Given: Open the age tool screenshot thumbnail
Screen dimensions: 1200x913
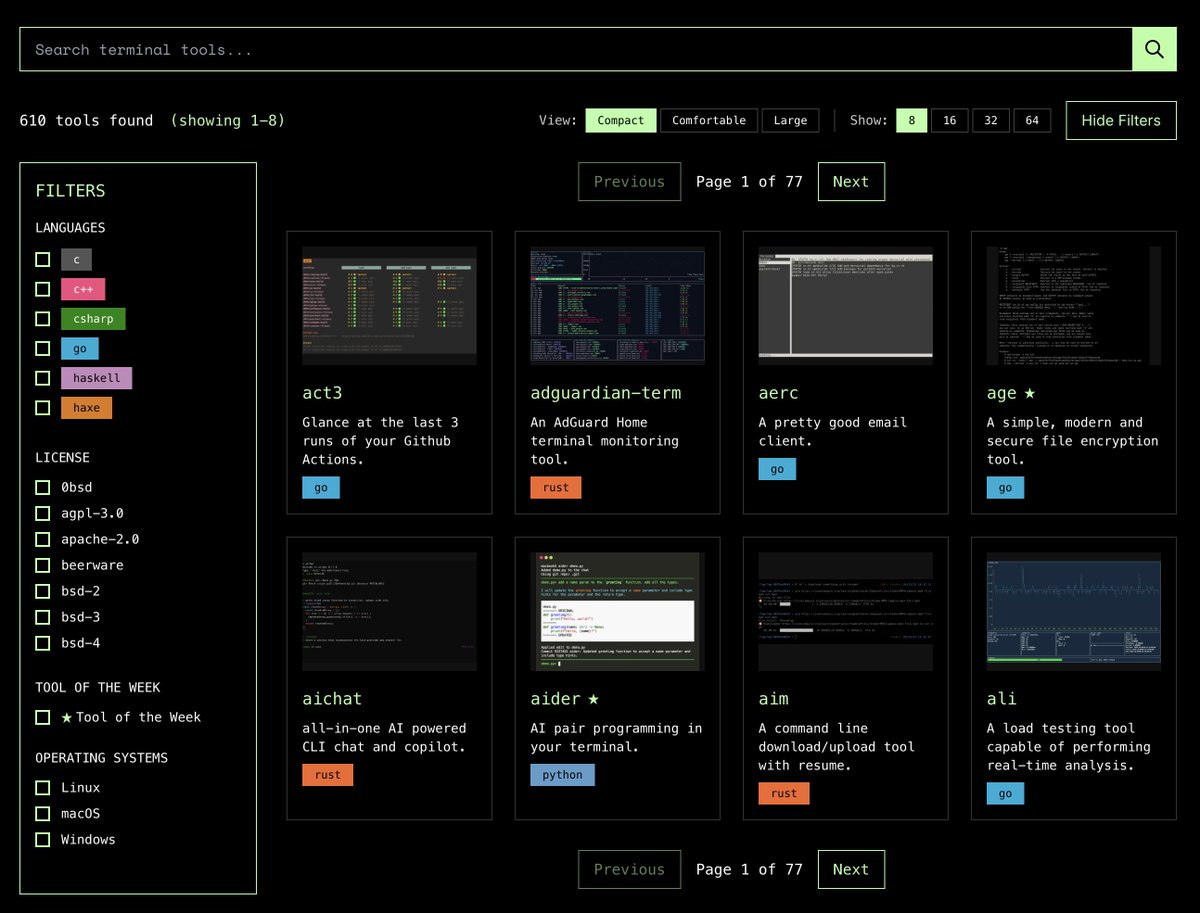Looking at the screenshot, I should pos(1074,306).
